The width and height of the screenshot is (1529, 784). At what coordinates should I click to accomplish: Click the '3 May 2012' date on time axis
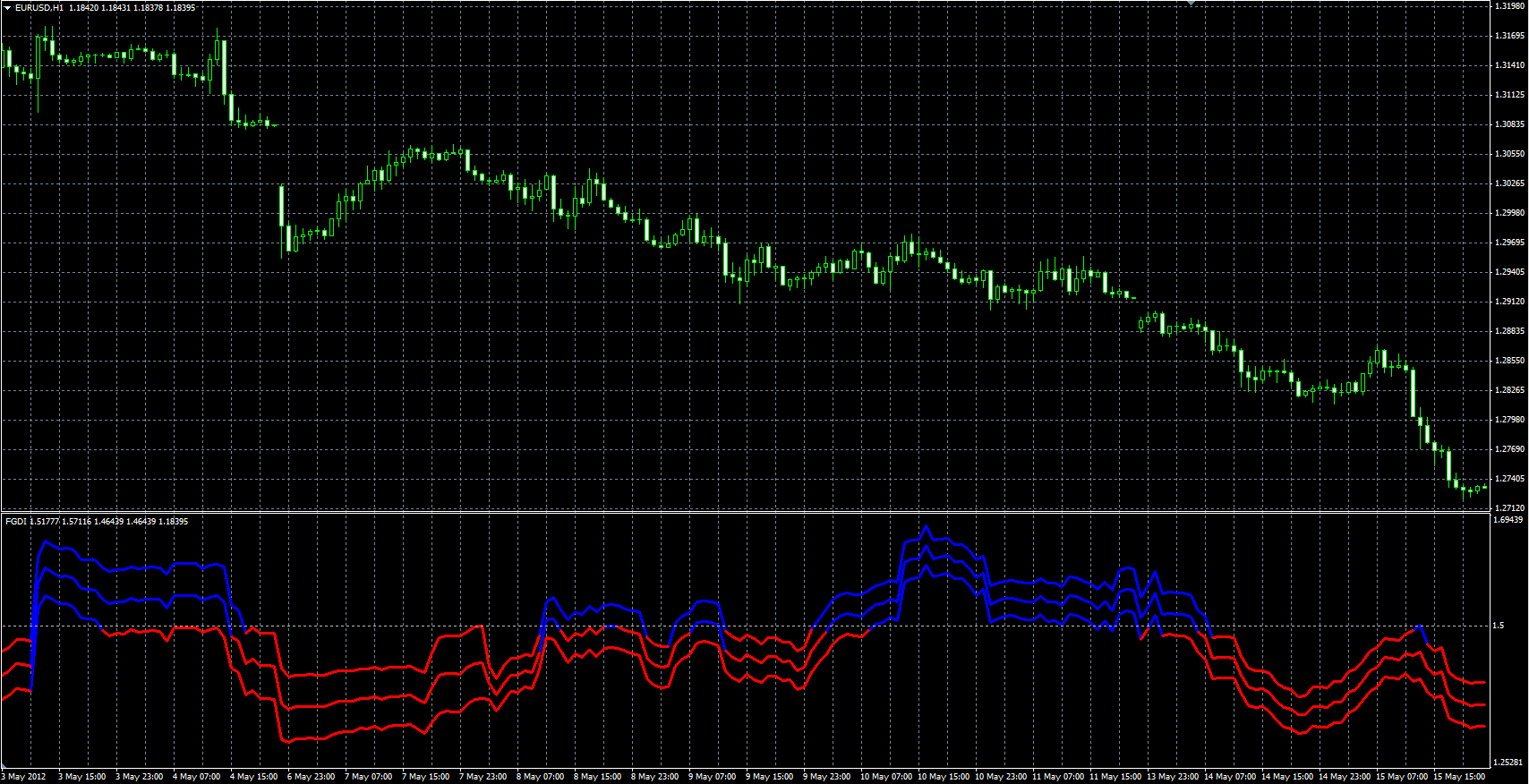tap(23, 777)
